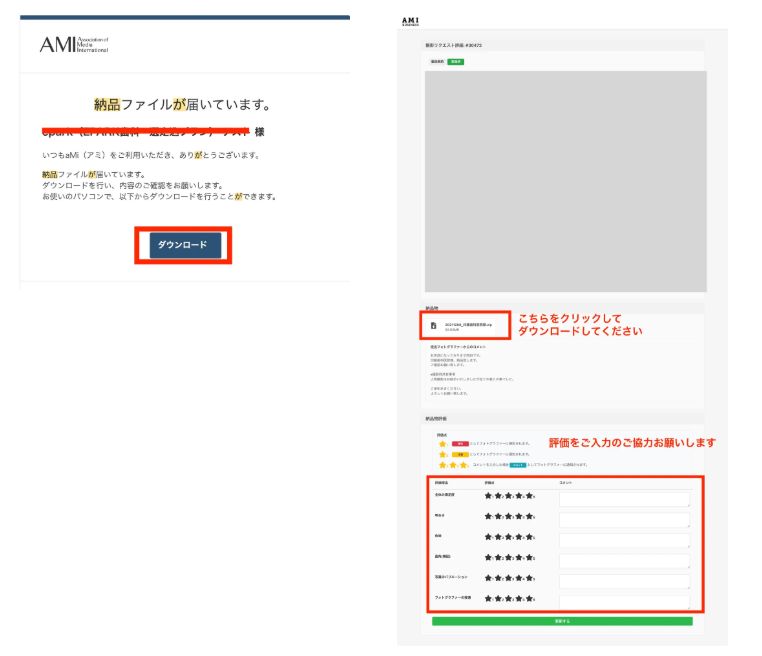Click the green submit button below the ratings

click(x=562, y=621)
